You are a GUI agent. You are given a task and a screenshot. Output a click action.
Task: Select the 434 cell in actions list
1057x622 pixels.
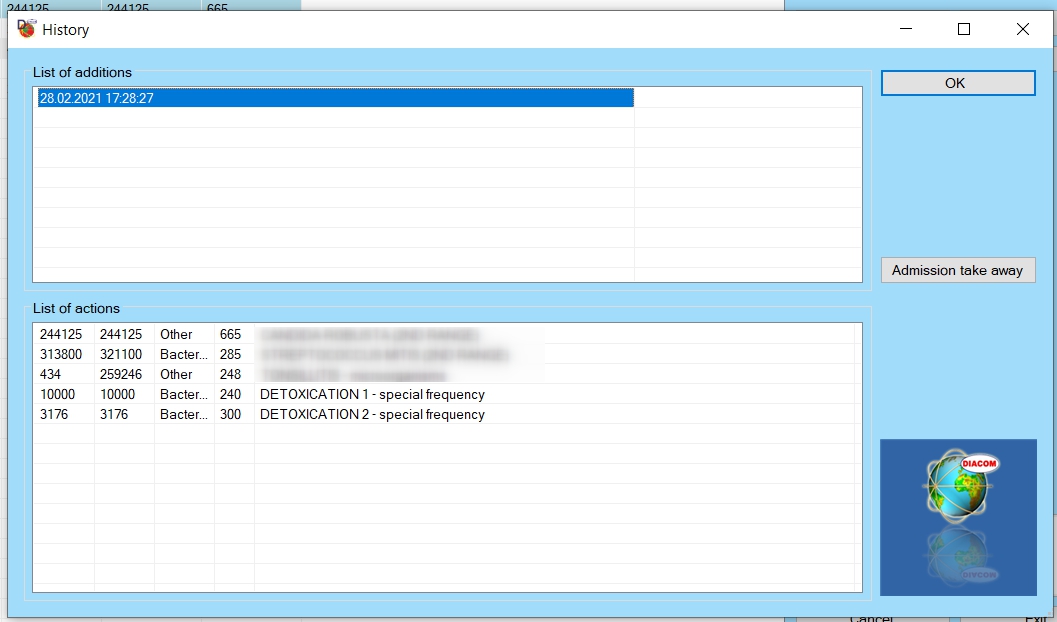coord(51,375)
